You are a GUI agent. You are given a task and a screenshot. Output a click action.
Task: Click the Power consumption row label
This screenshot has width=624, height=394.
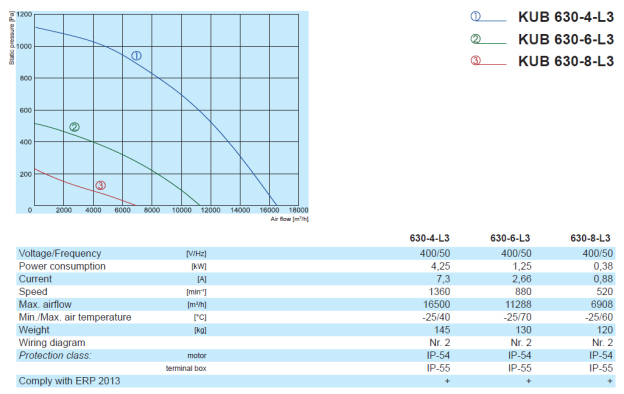tap(62, 266)
